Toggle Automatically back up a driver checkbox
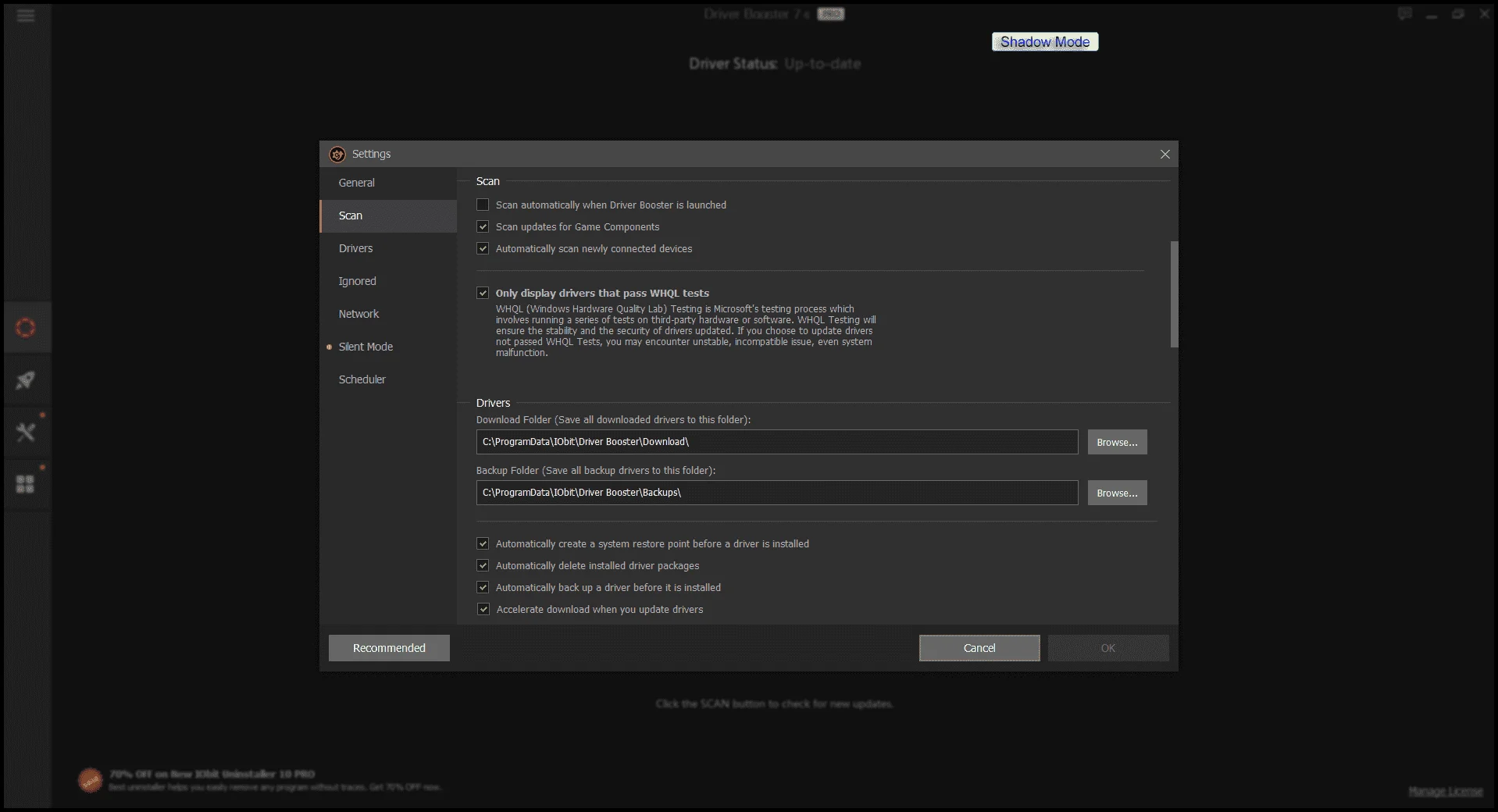1498x812 pixels. (x=483, y=587)
